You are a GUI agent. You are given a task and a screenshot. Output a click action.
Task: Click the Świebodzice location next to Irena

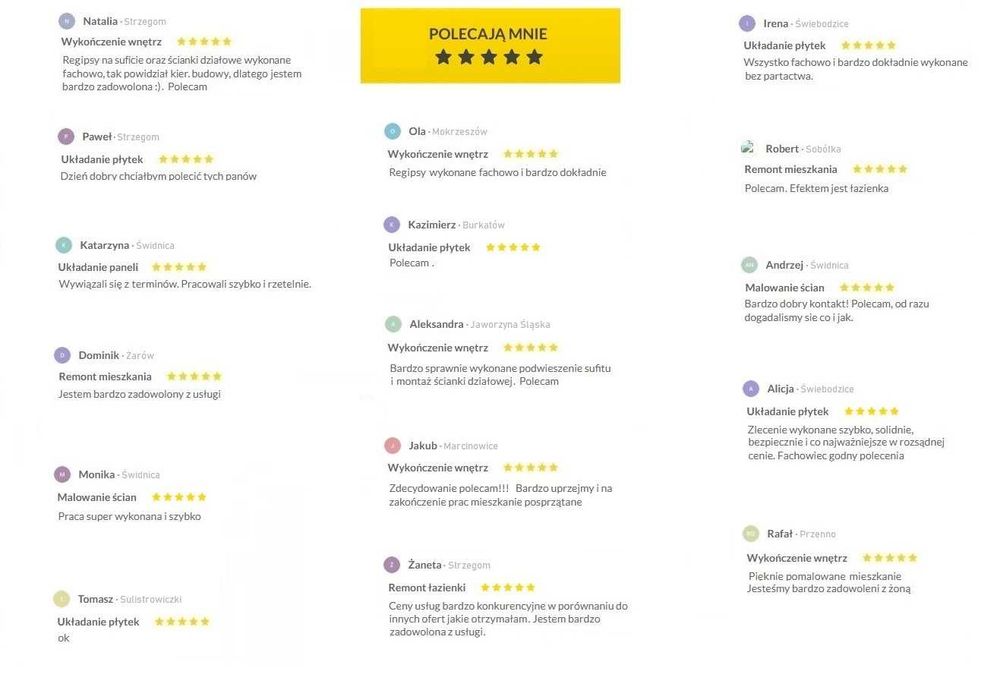click(x=822, y=23)
